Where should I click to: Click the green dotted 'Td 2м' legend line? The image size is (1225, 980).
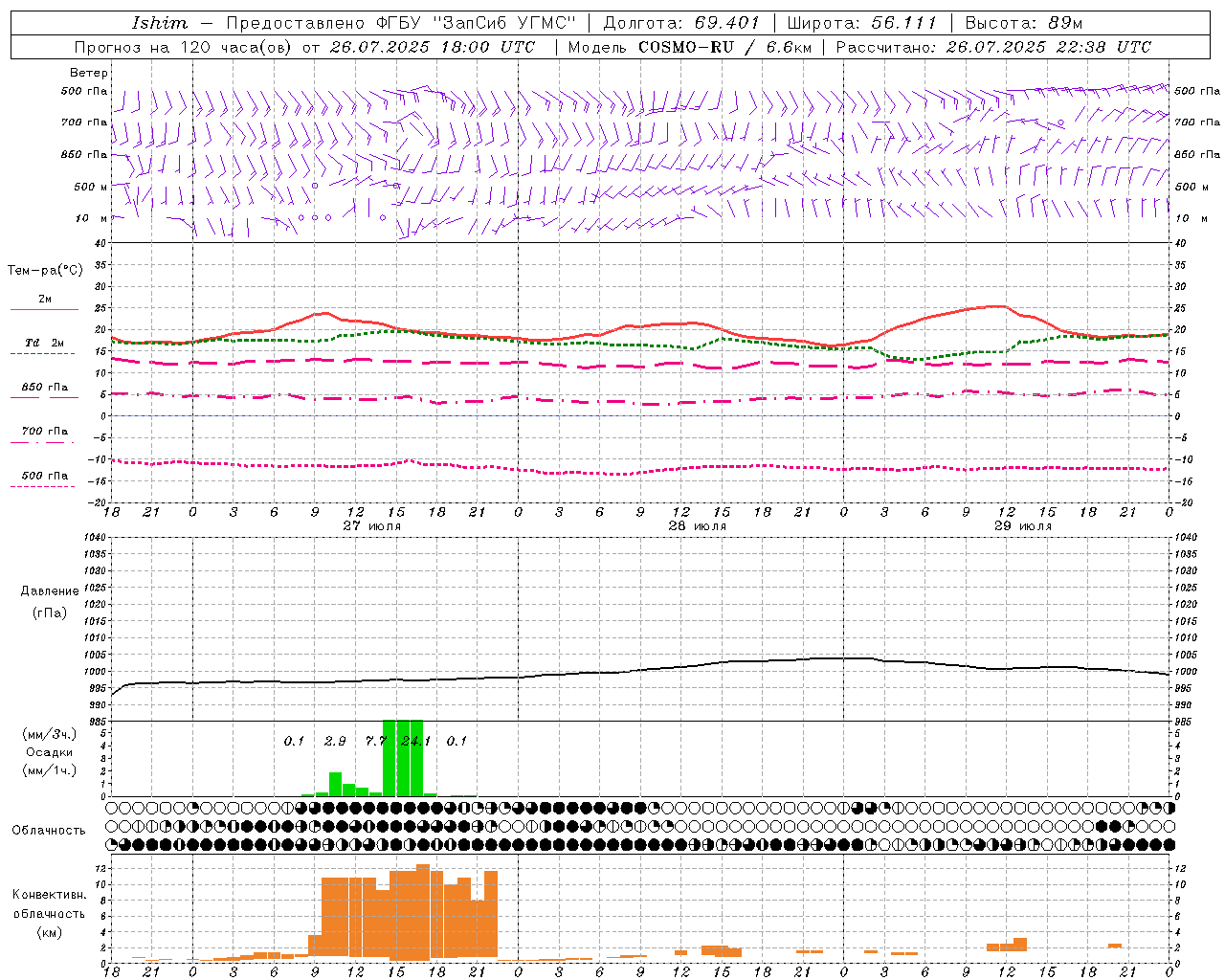[x=42, y=353]
